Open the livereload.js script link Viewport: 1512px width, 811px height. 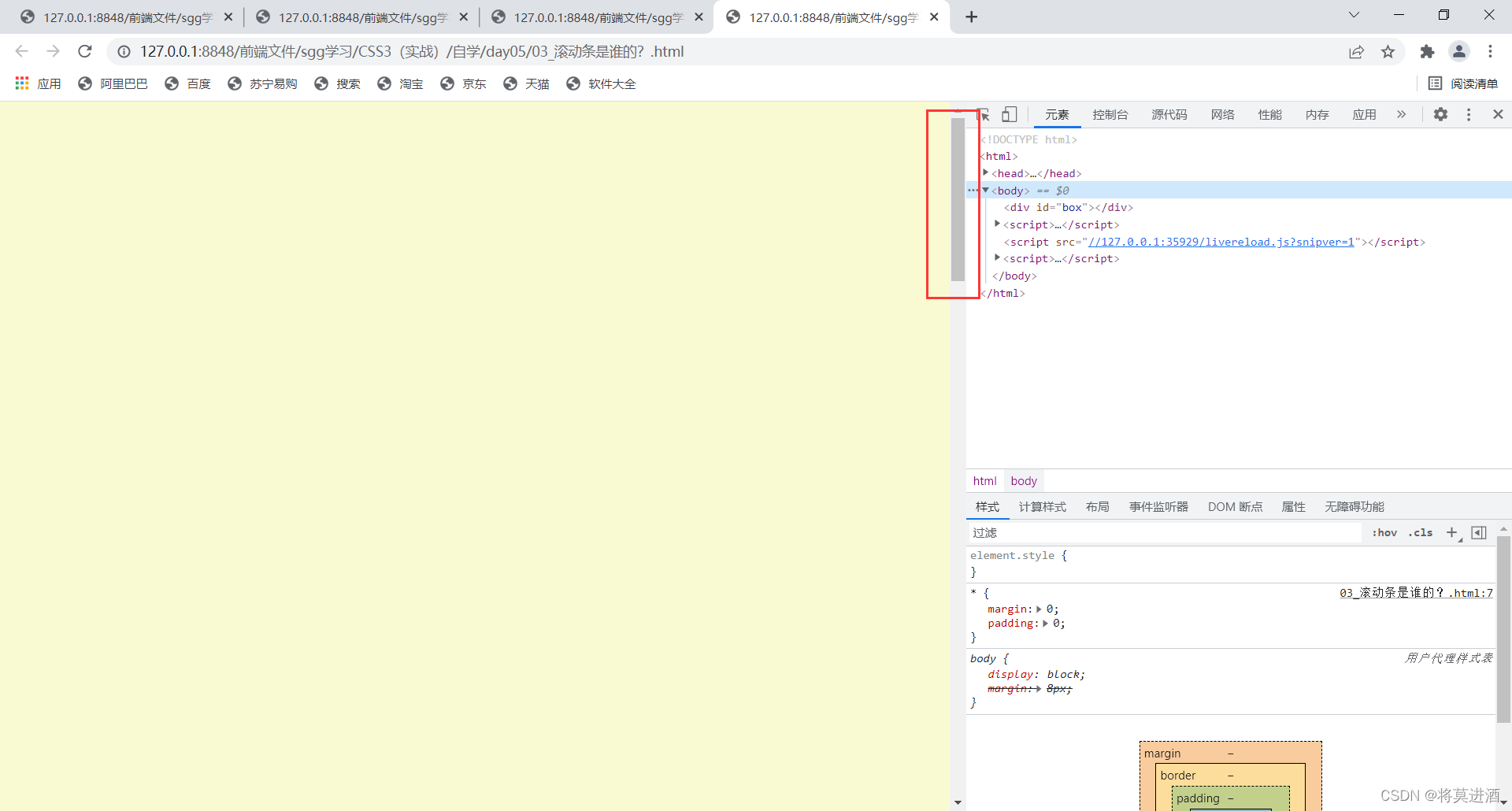point(1221,242)
